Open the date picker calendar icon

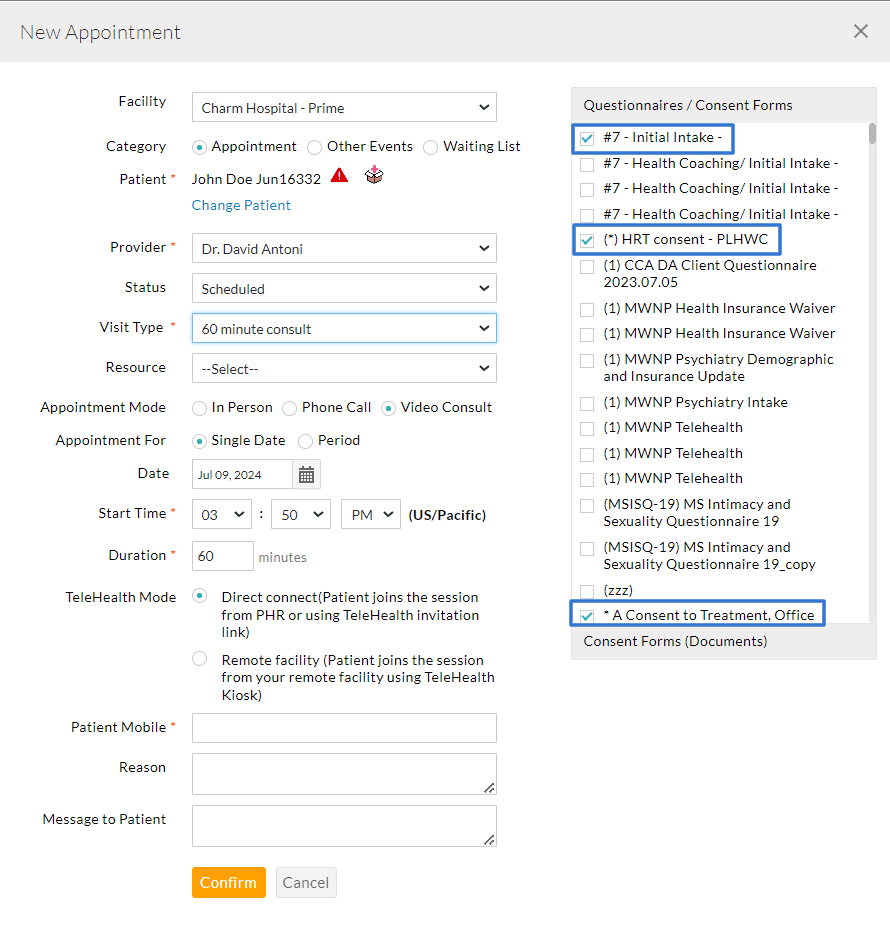[306, 475]
